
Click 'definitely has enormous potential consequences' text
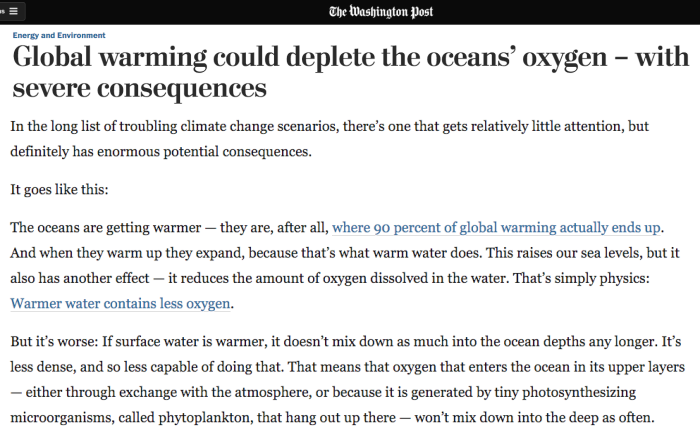(161, 152)
